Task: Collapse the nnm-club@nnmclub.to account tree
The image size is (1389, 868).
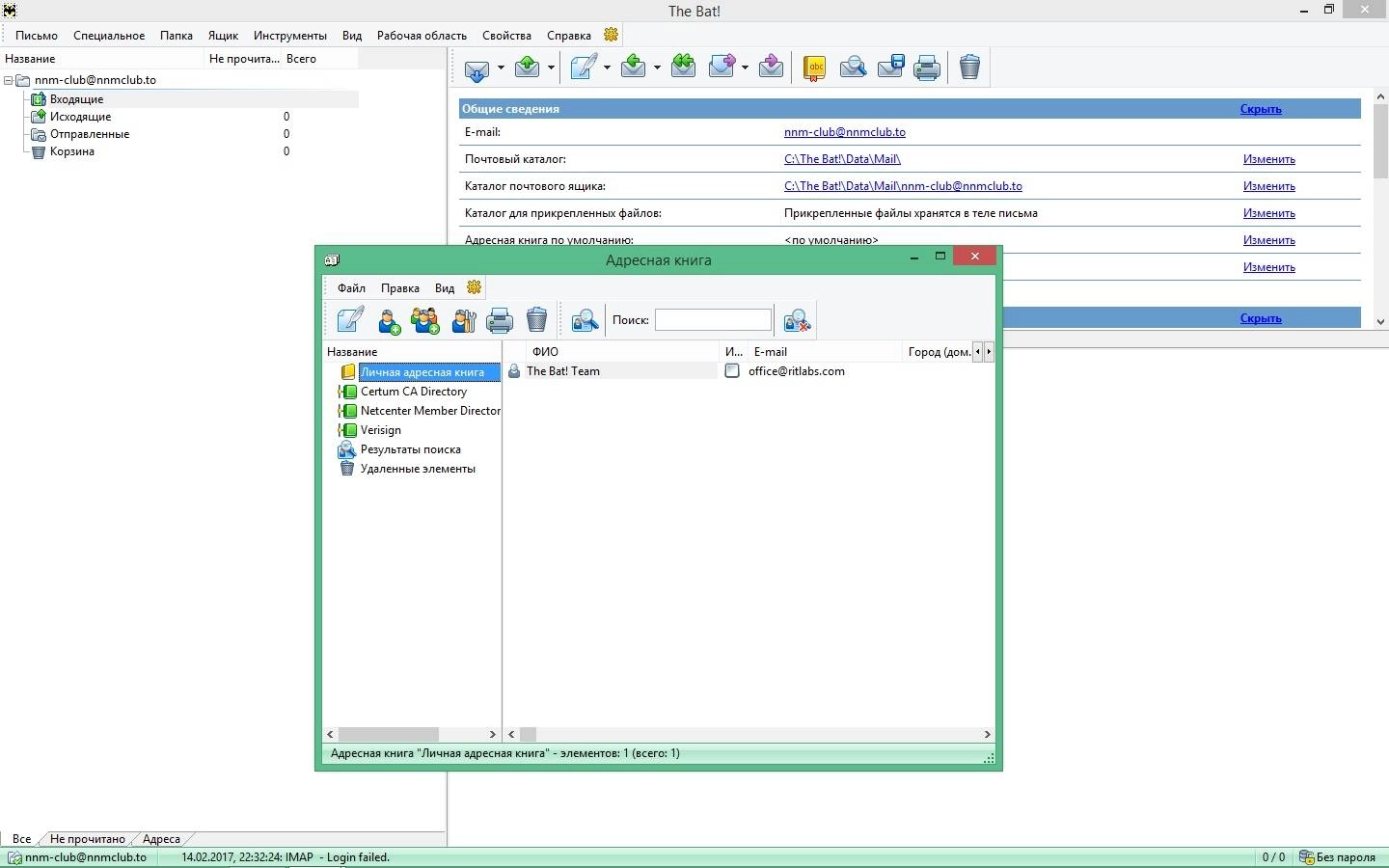Action: (8, 80)
